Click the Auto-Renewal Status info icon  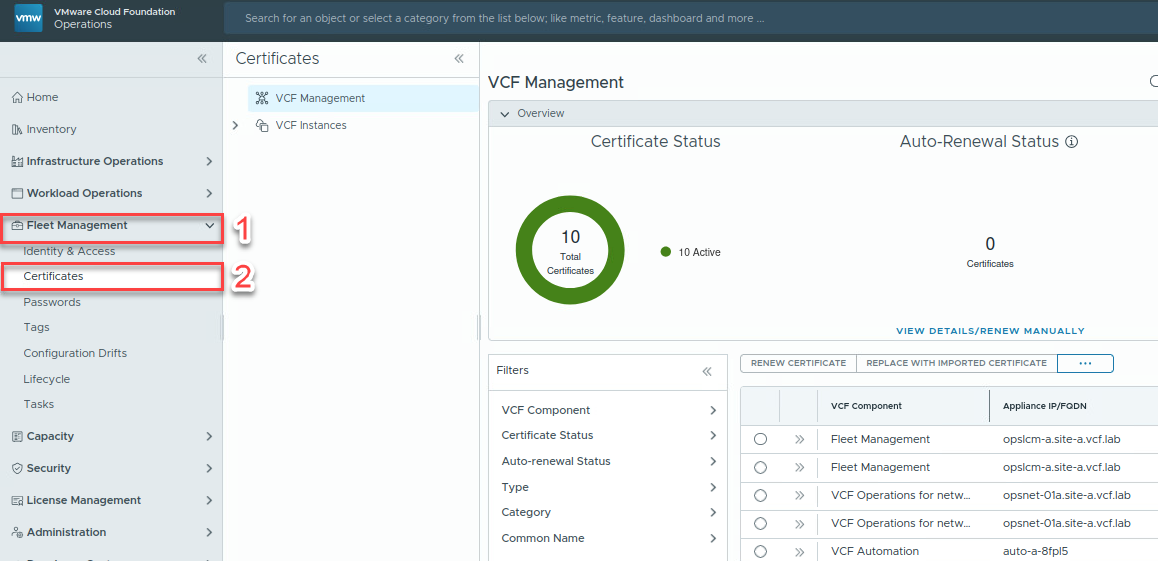(x=1072, y=142)
